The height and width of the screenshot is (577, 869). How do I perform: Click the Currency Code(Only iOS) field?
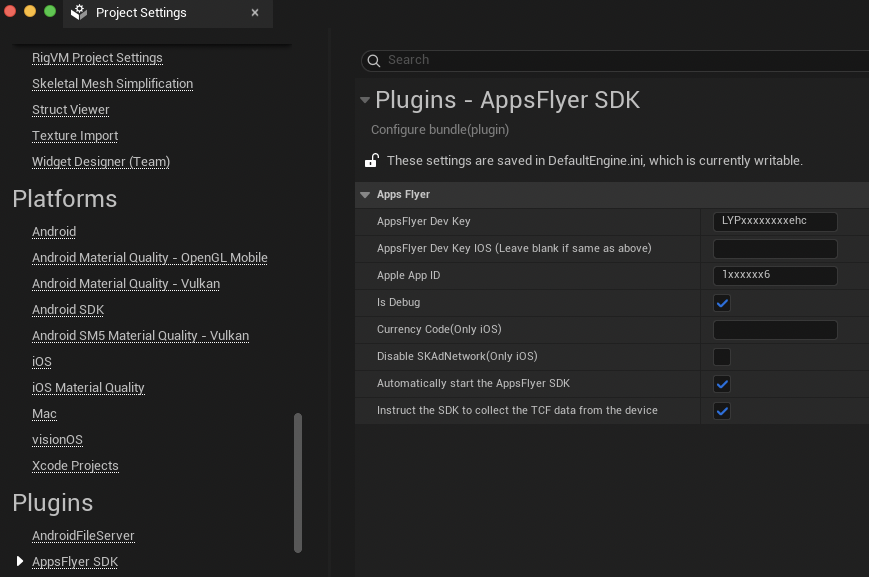click(x=775, y=330)
